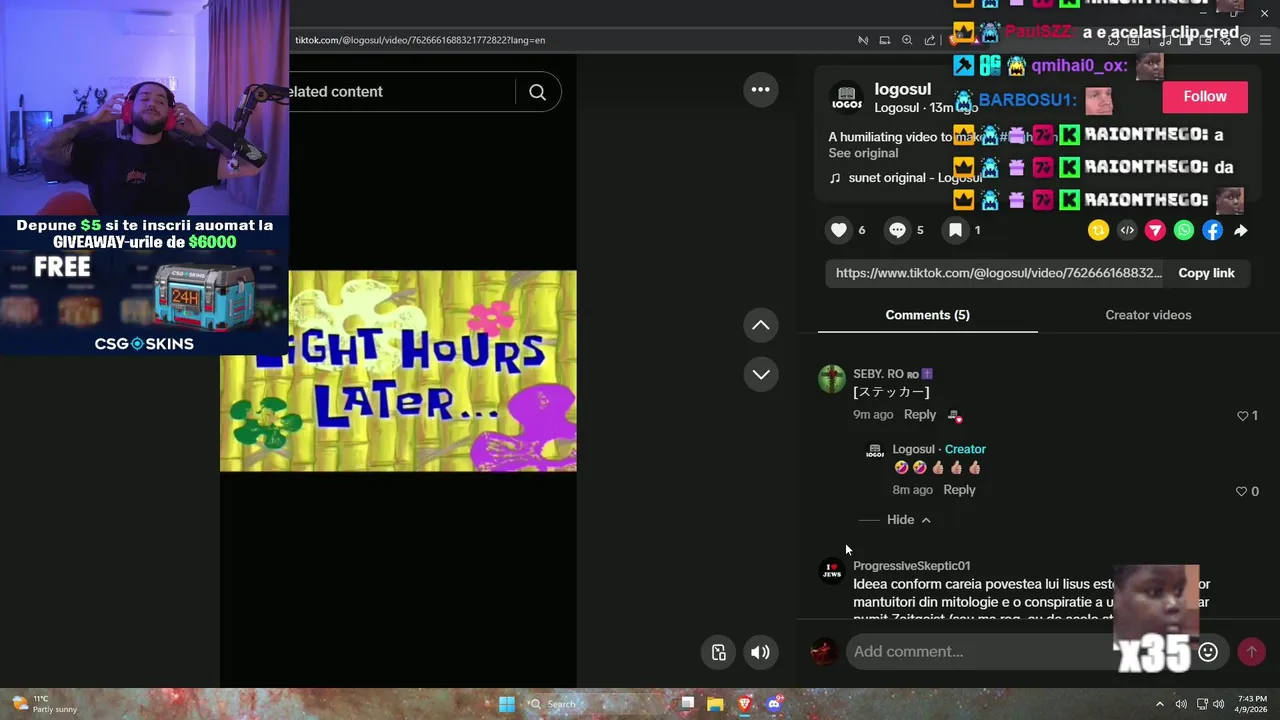This screenshot has height=720, width=1280.
Task: Share video via Facebook icon
Action: [1212, 230]
